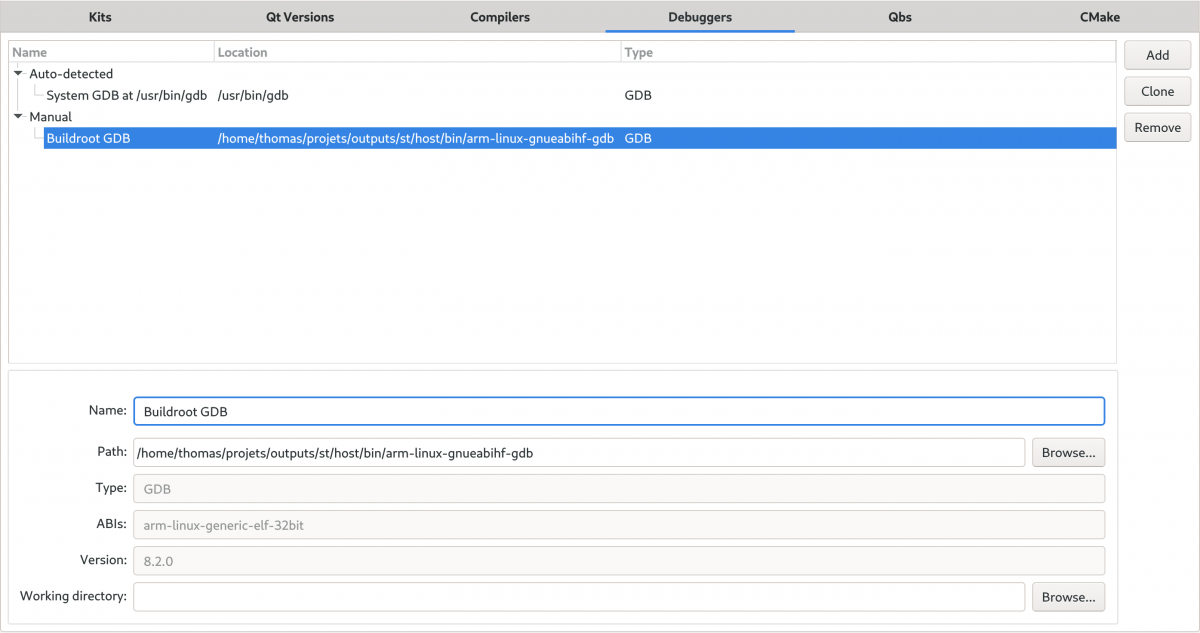Browse for the debugger Path
This screenshot has height=633, width=1200.
(x=1068, y=452)
